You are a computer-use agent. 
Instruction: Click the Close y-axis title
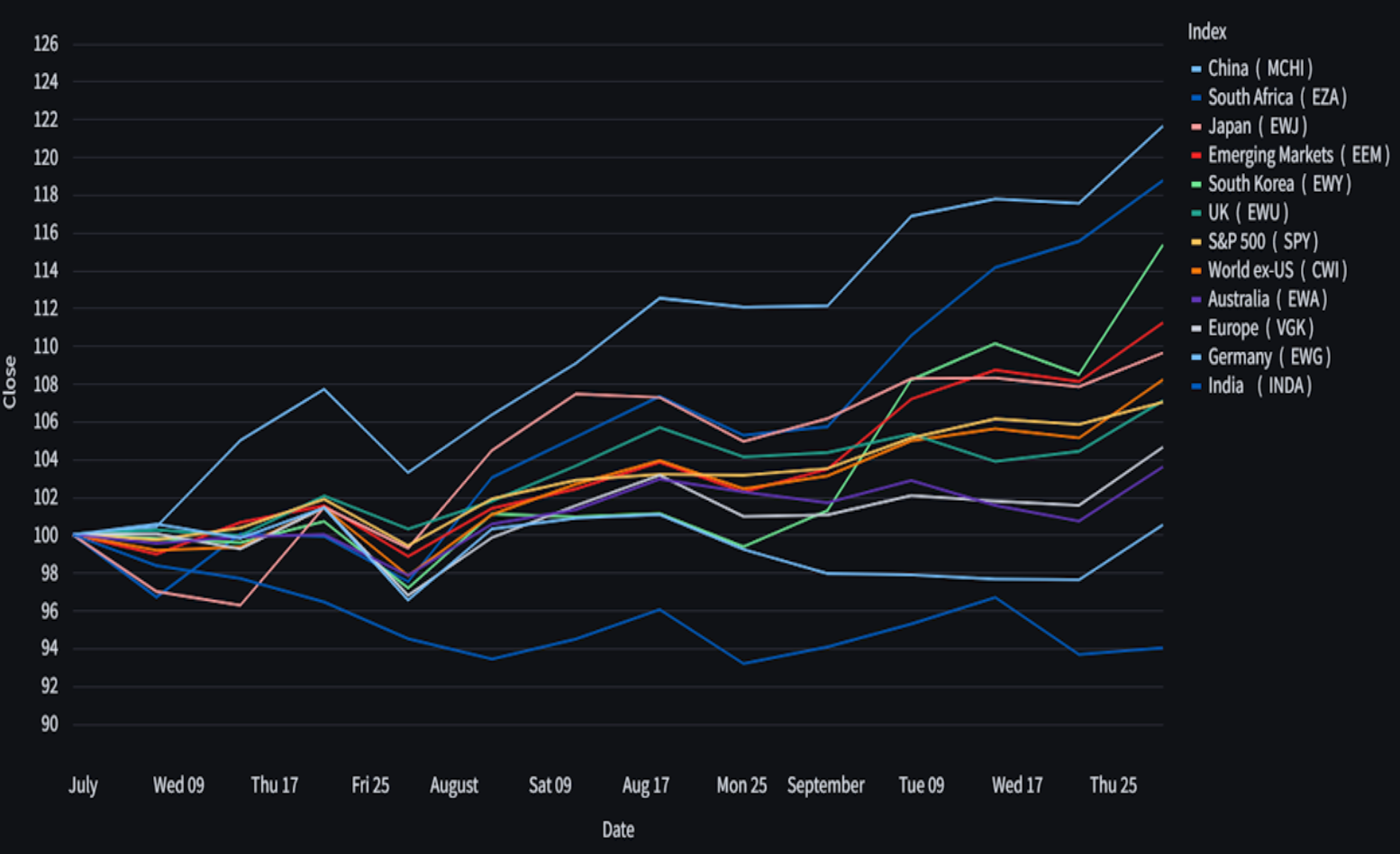click(10, 382)
